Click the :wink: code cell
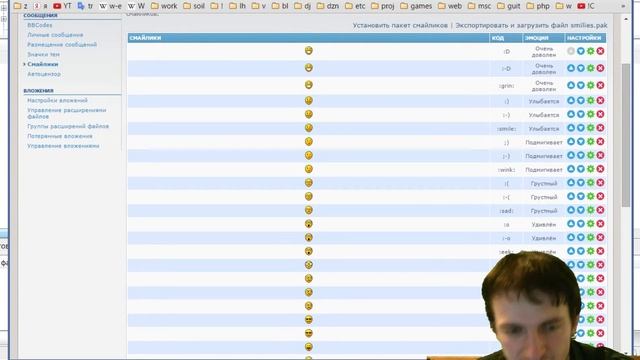 507,170
